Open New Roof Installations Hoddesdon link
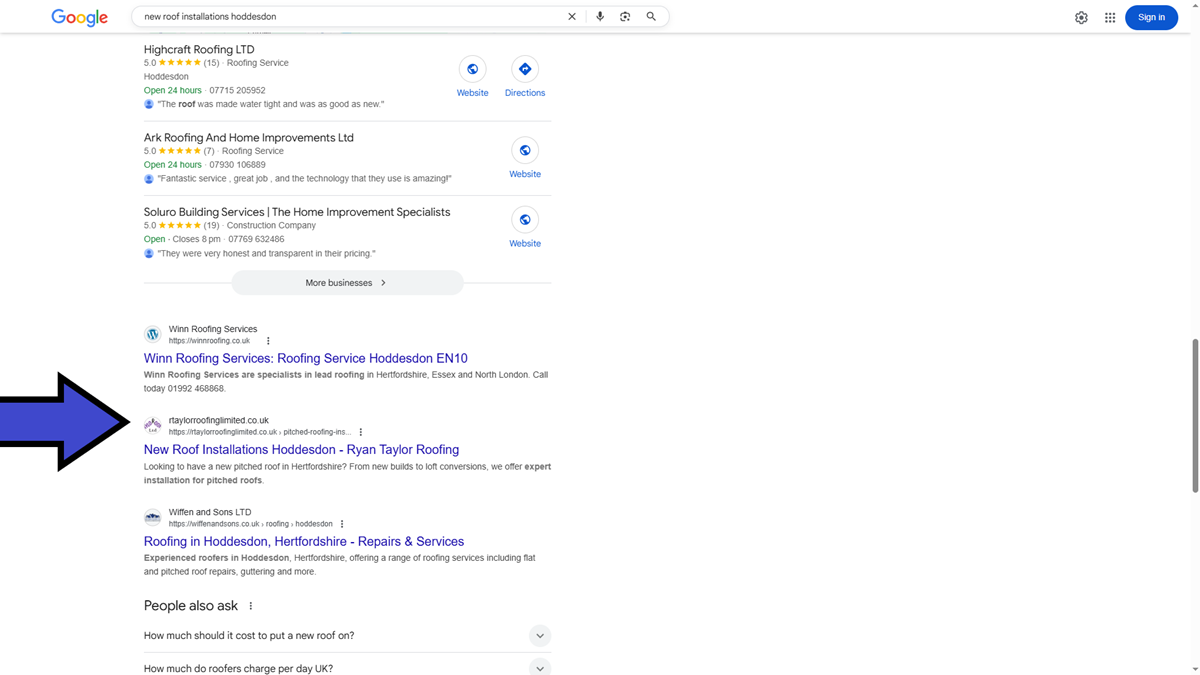The height and width of the screenshot is (675, 1200). (x=301, y=450)
